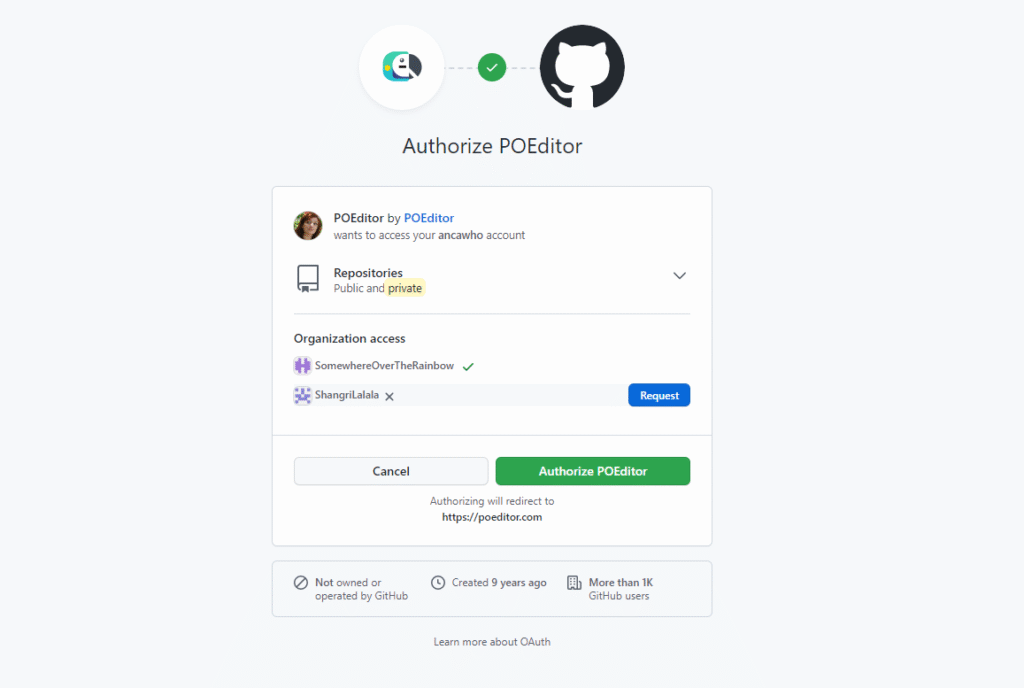The height and width of the screenshot is (688, 1024).
Task: Click the green checkmark connection icon
Action: pos(492,67)
